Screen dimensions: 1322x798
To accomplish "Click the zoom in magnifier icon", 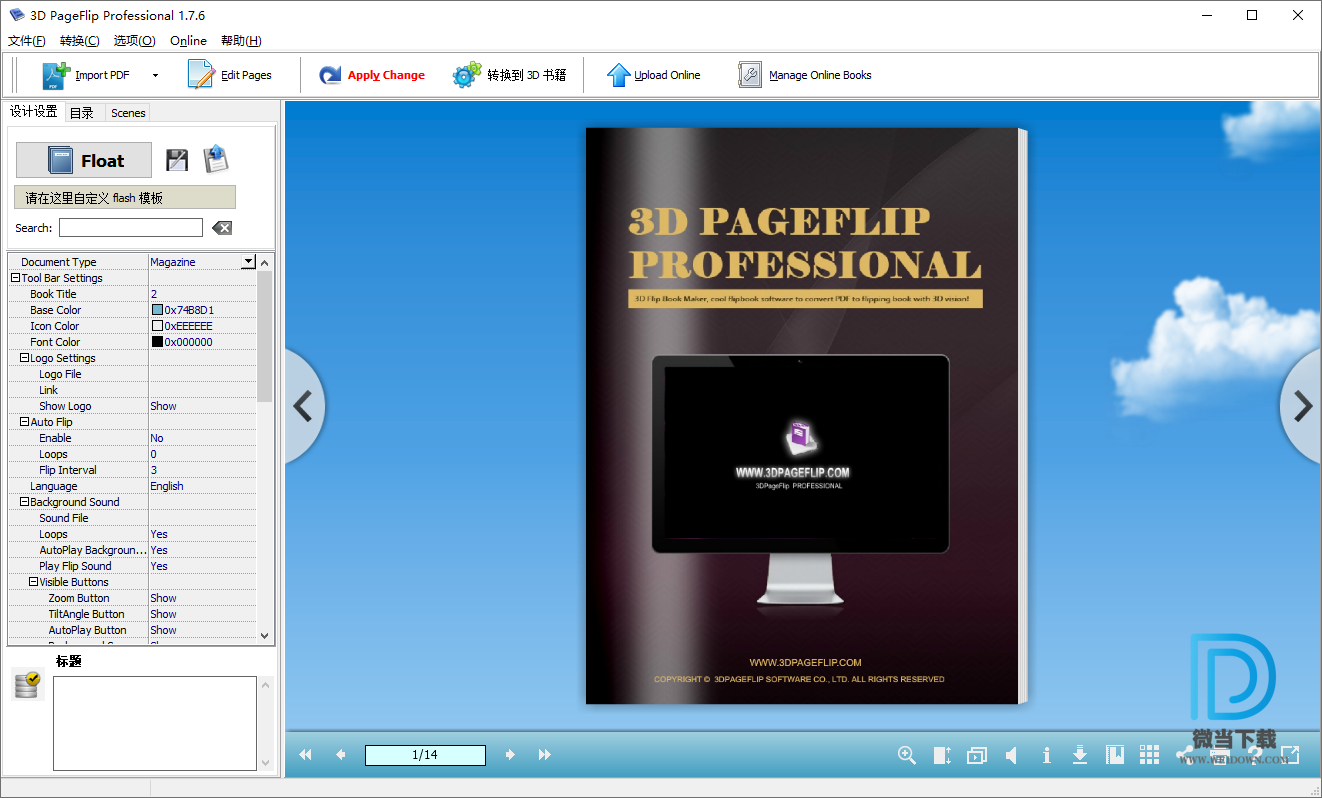I will tap(907, 755).
